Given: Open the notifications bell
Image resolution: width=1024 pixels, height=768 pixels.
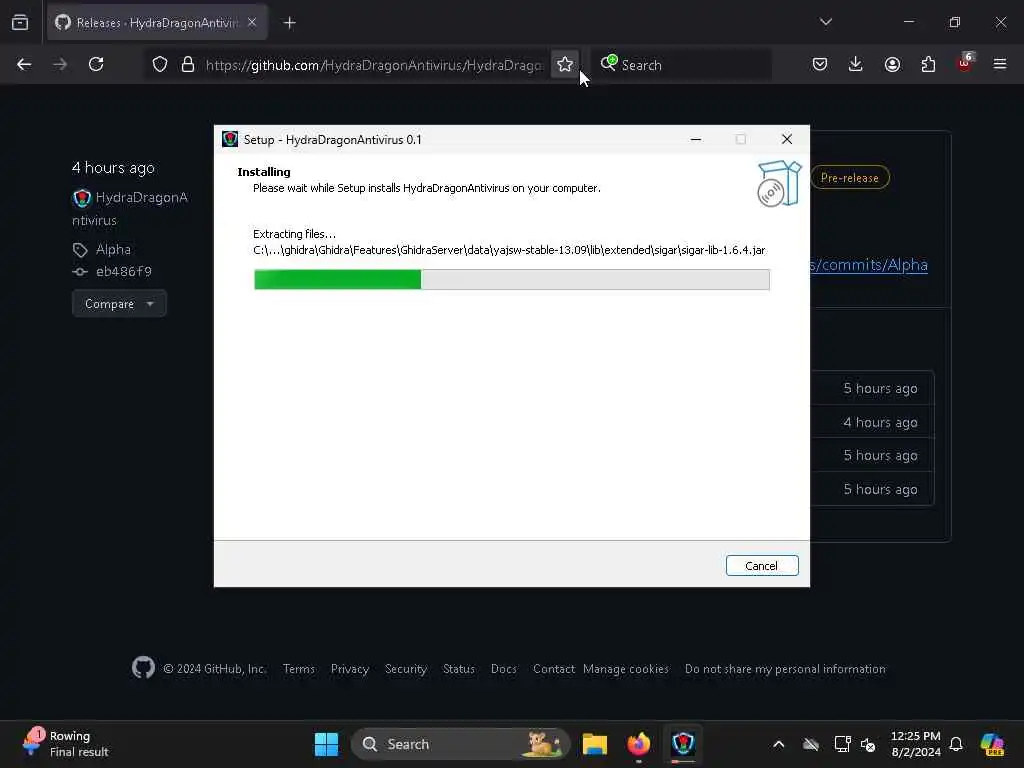Looking at the screenshot, I should [x=956, y=744].
